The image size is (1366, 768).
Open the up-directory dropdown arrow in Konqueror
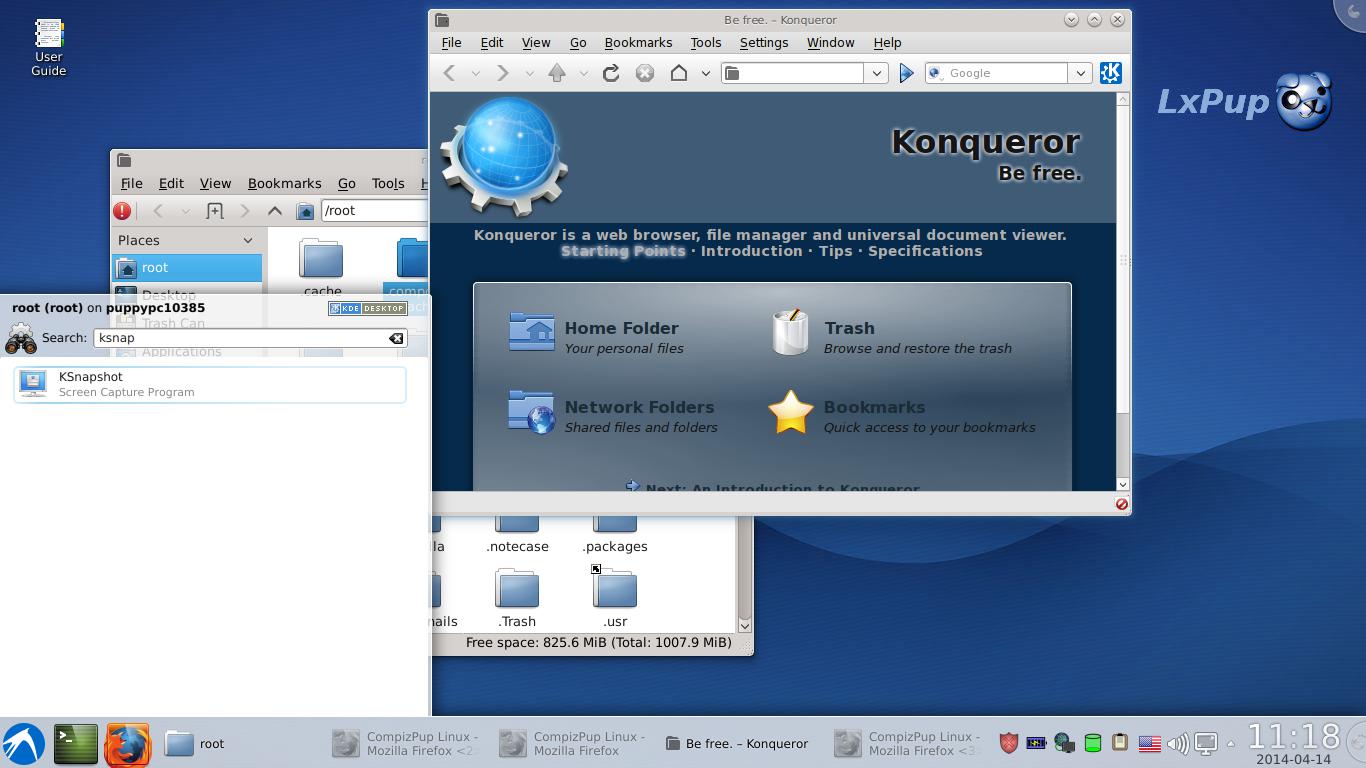click(x=583, y=73)
